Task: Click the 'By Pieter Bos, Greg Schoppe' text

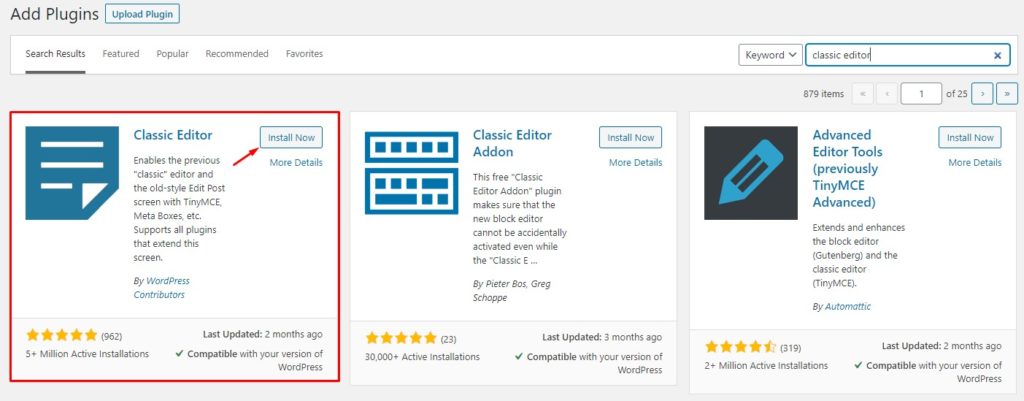Action: click(x=513, y=291)
